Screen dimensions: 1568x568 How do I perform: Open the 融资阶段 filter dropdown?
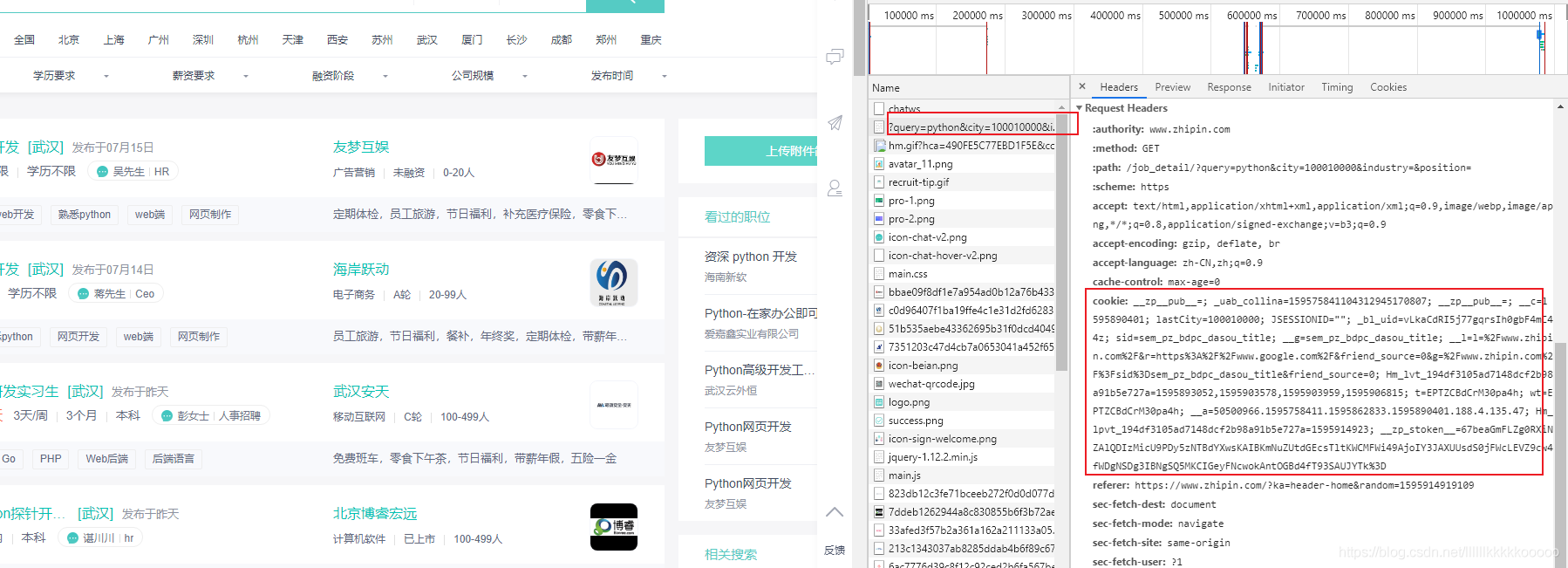(x=350, y=76)
